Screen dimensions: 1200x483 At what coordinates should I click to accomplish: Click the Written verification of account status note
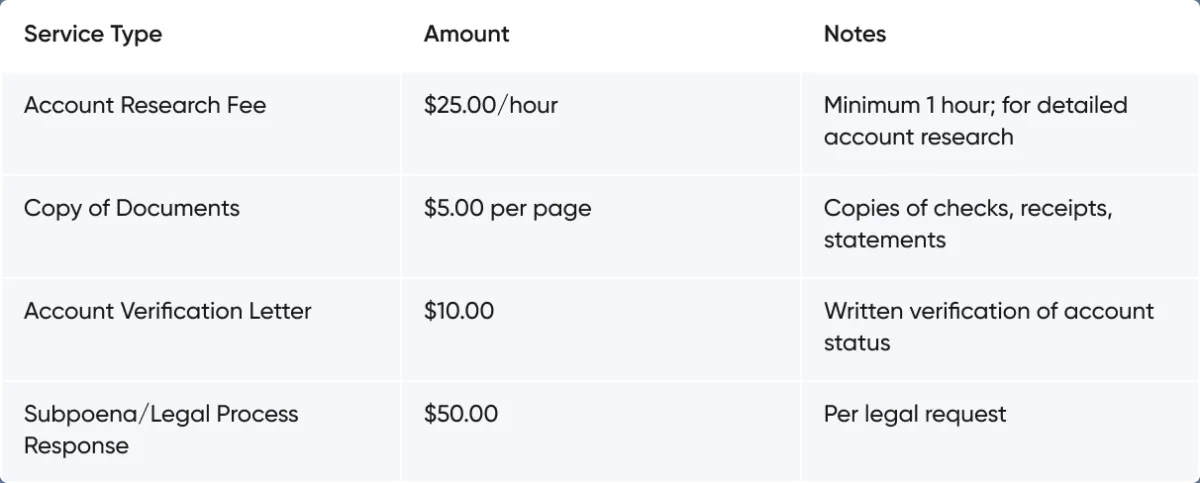click(x=989, y=327)
